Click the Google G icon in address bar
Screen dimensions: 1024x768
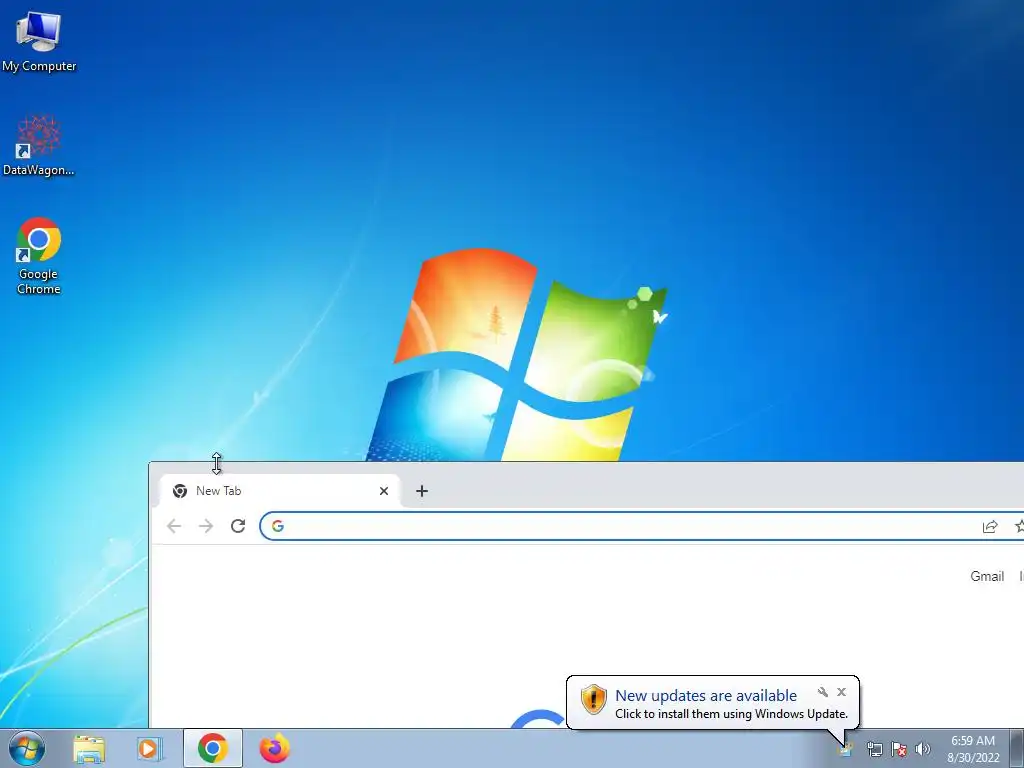pyautogui.click(x=278, y=526)
